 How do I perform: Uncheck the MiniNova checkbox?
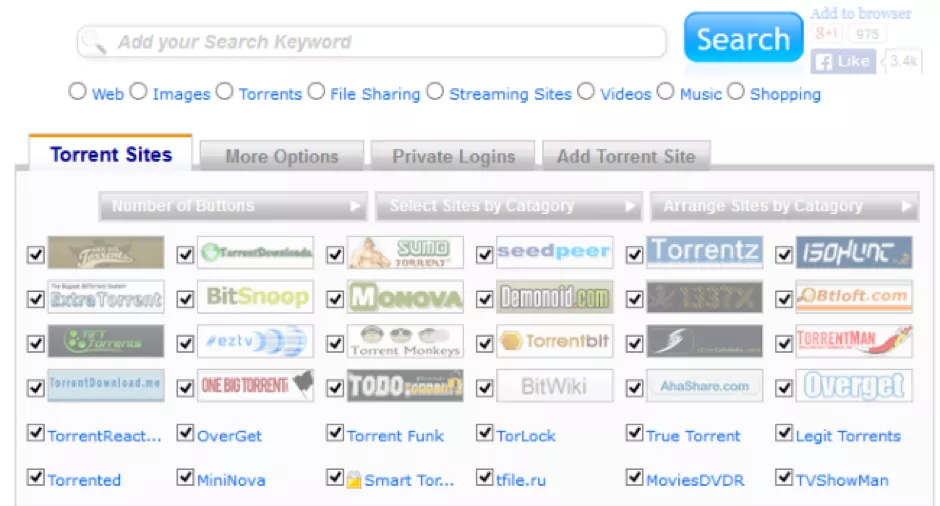tap(185, 477)
